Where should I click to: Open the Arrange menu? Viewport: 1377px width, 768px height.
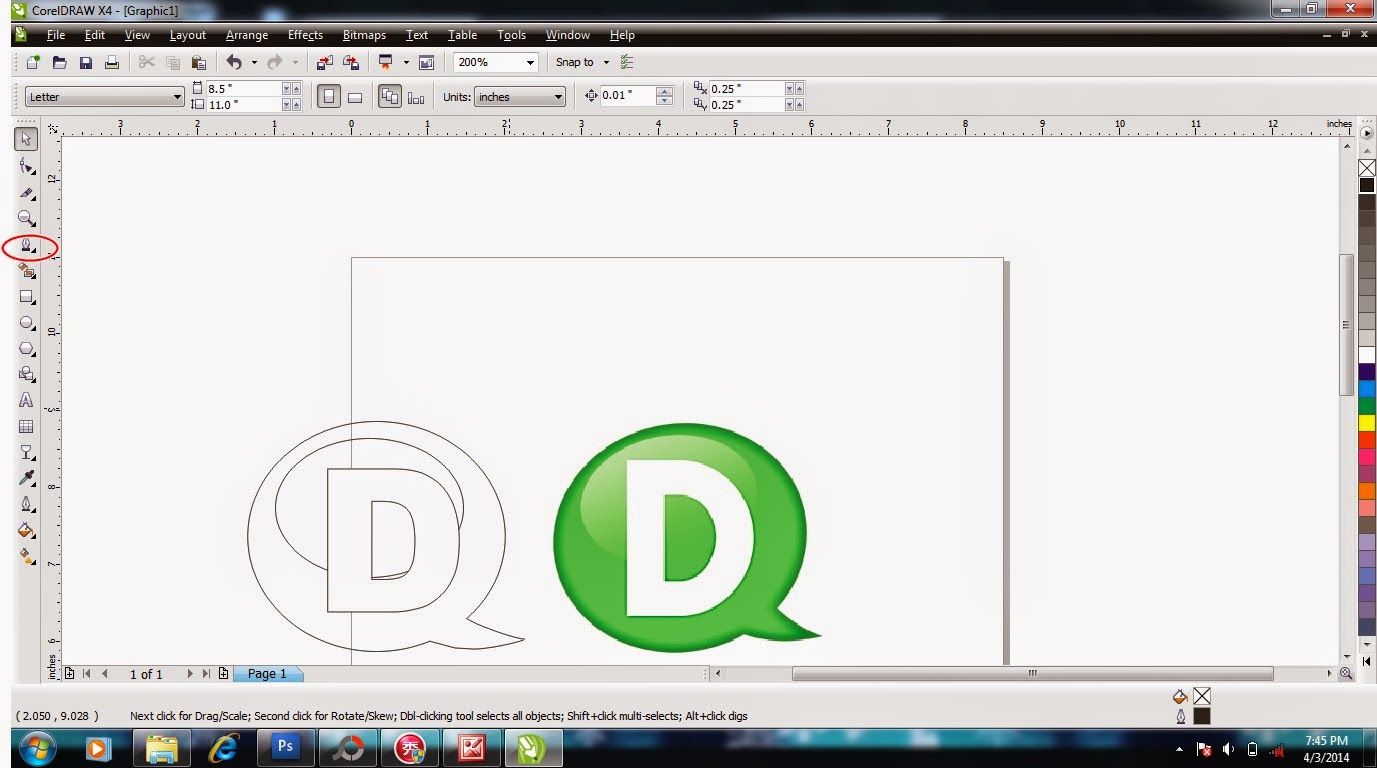click(x=247, y=35)
